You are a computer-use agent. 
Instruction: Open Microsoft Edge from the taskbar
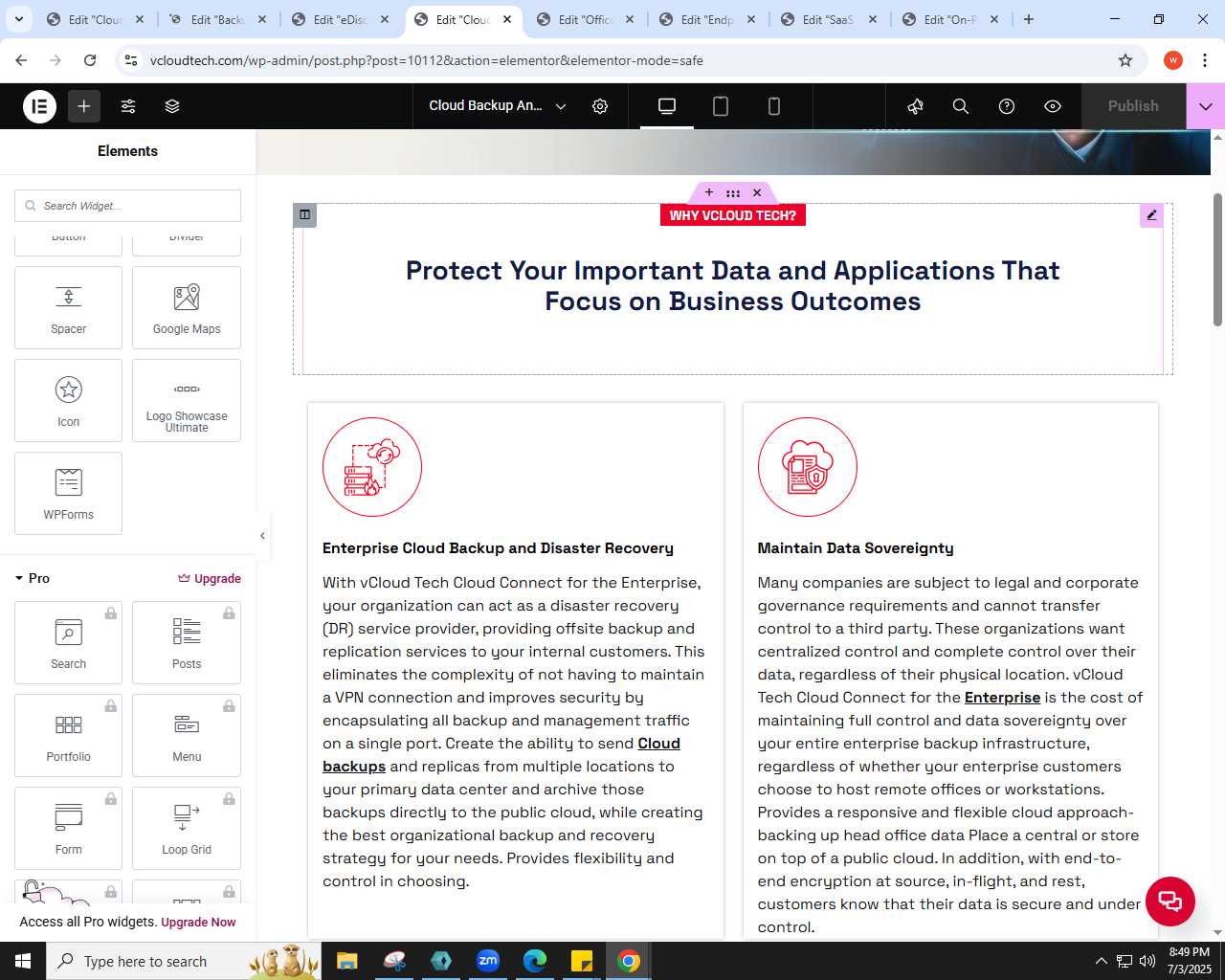[535, 961]
